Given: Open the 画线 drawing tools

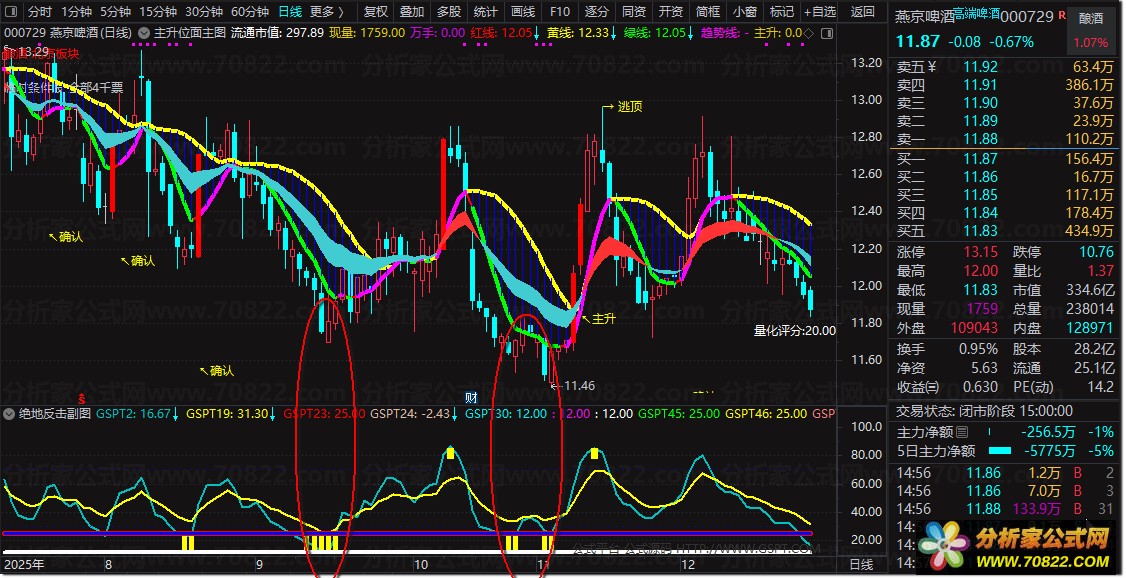Looking at the screenshot, I should click(523, 11).
